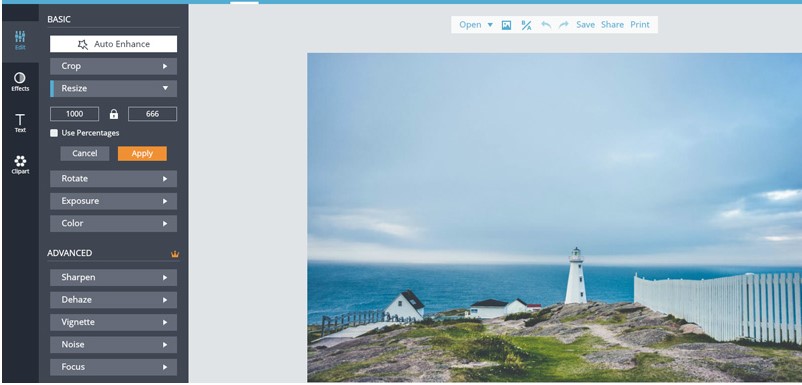Open the Text tool icon
The image size is (802, 385).
pos(20,120)
